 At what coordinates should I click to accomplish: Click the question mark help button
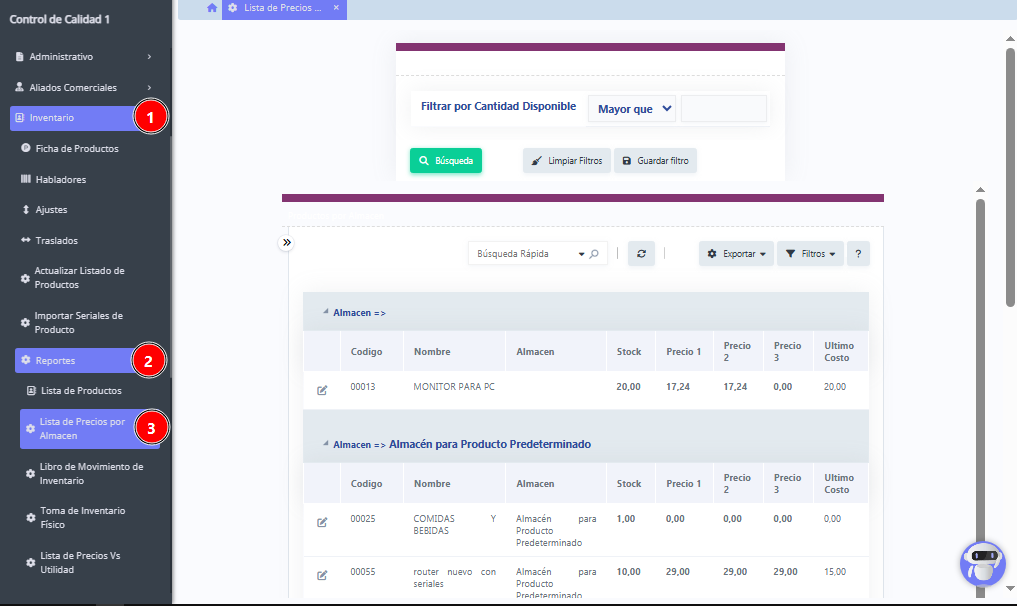click(x=858, y=254)
